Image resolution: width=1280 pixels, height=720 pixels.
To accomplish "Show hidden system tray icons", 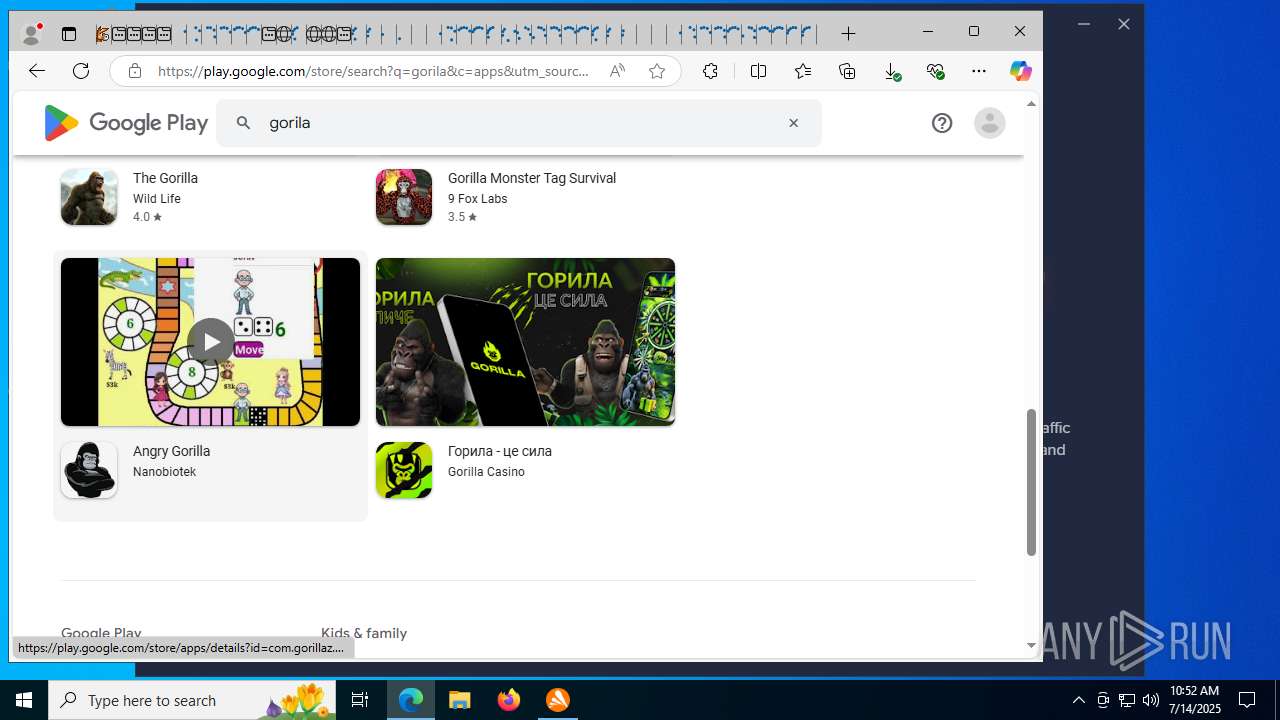I will [x=1078, y=700].
